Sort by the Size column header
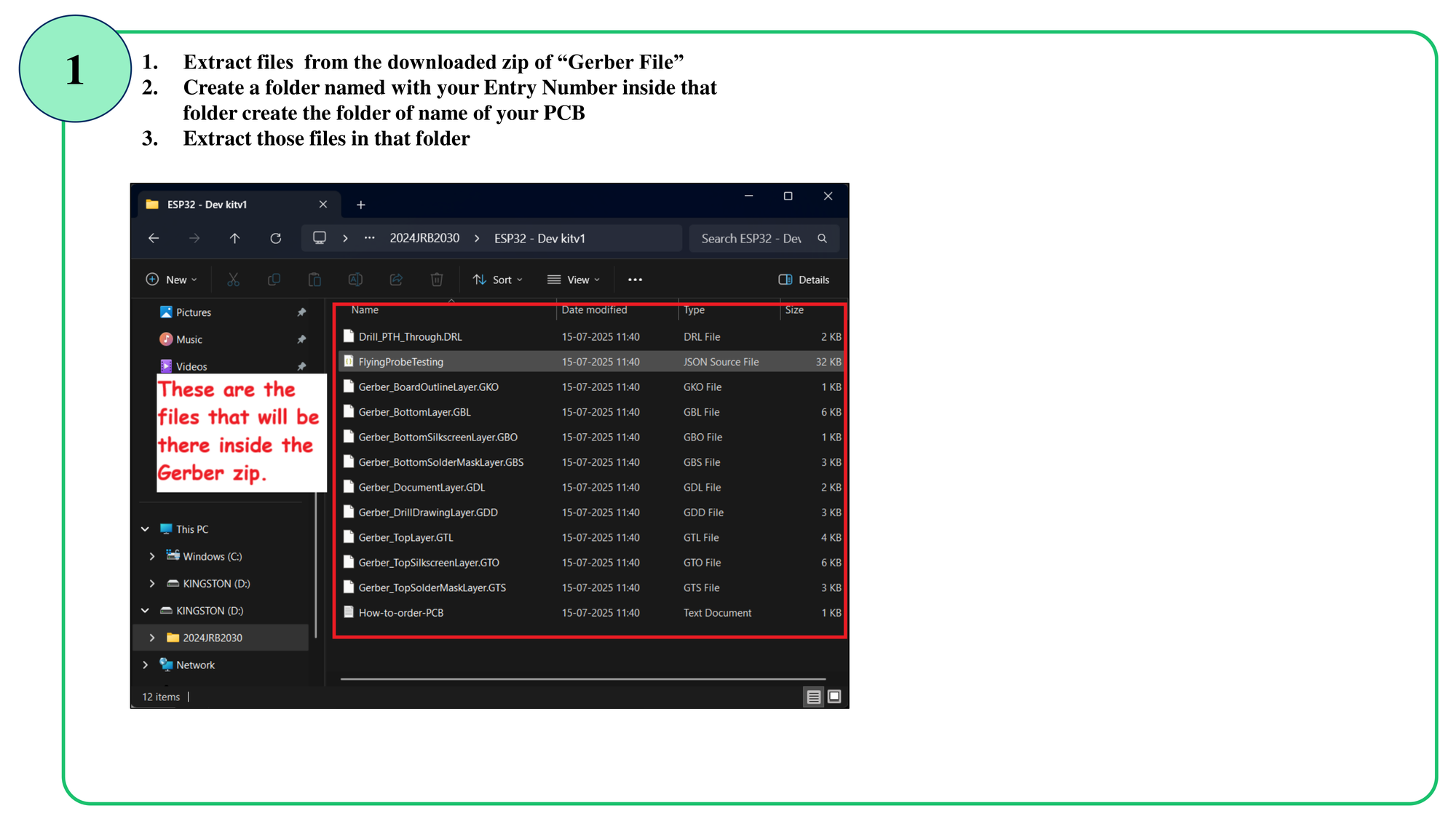The height and width of the screenshot is (819, 1456). 794,309
